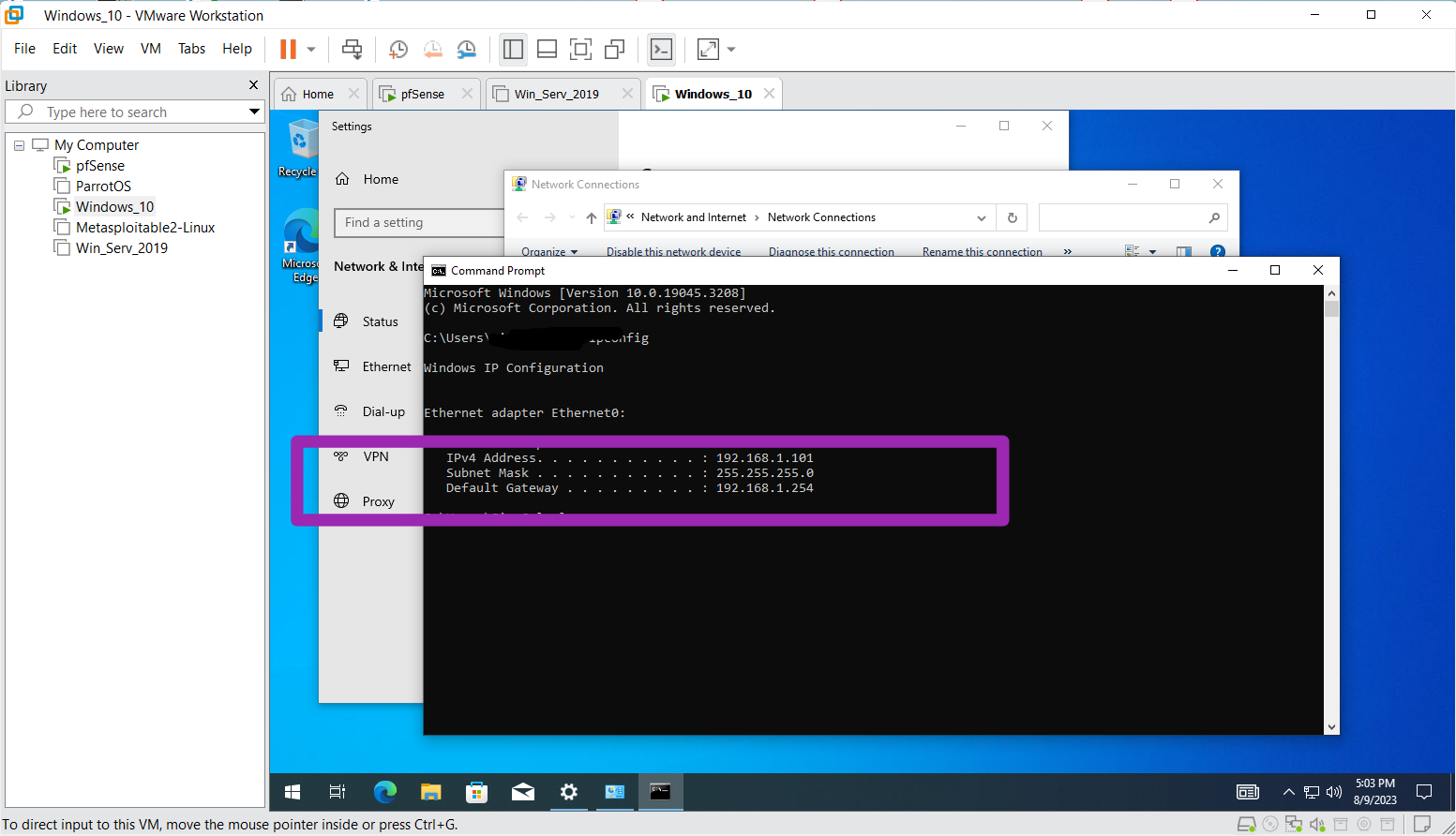Switch to Unity mode icon

point(615,49)
